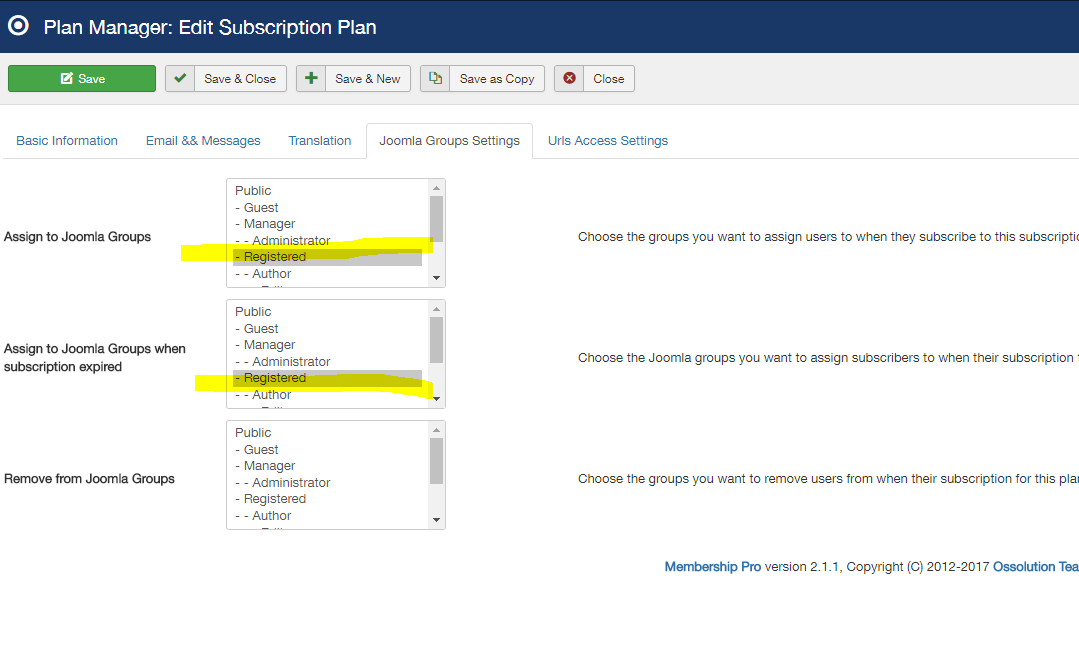This screenshot has width=1079, height=655.
Task: Click scroll-down arrow of subscription expired groups list
Action: click(436, 399)
